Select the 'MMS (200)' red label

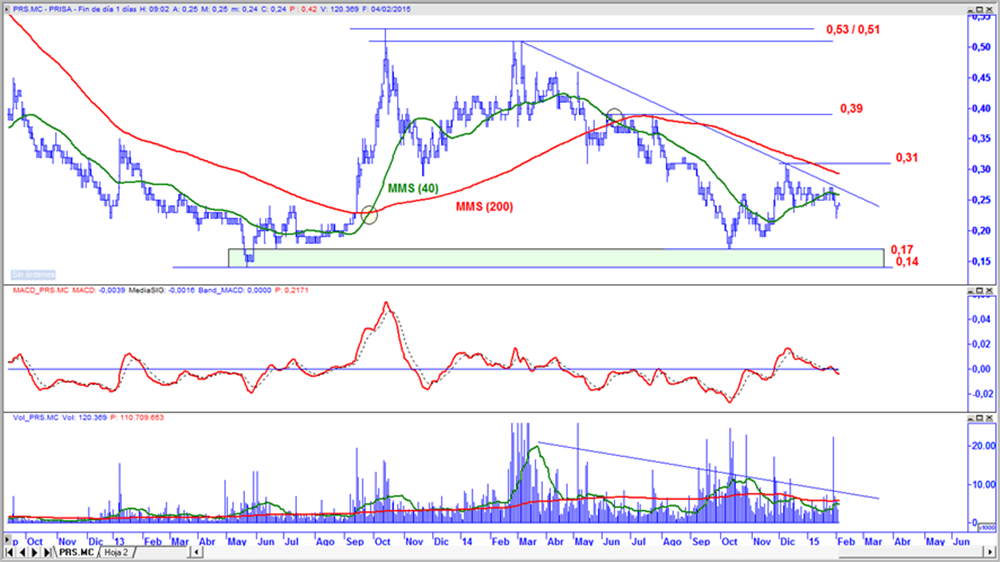click(484, 207)
